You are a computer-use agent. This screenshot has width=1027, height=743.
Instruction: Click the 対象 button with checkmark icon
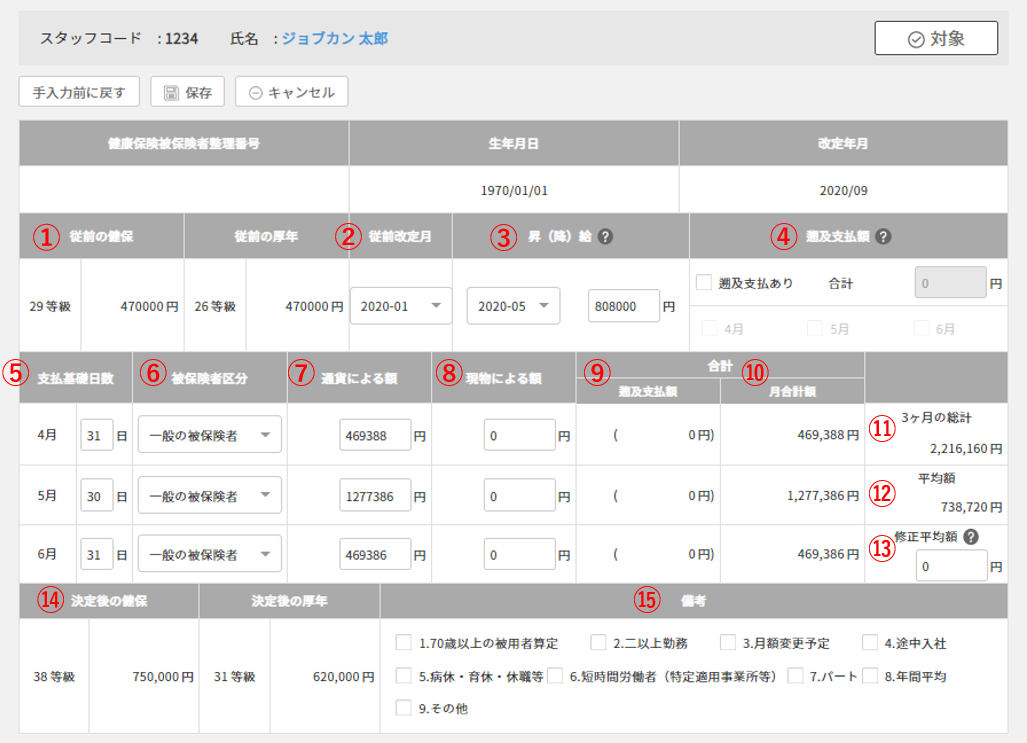click(x=936, y=38)
